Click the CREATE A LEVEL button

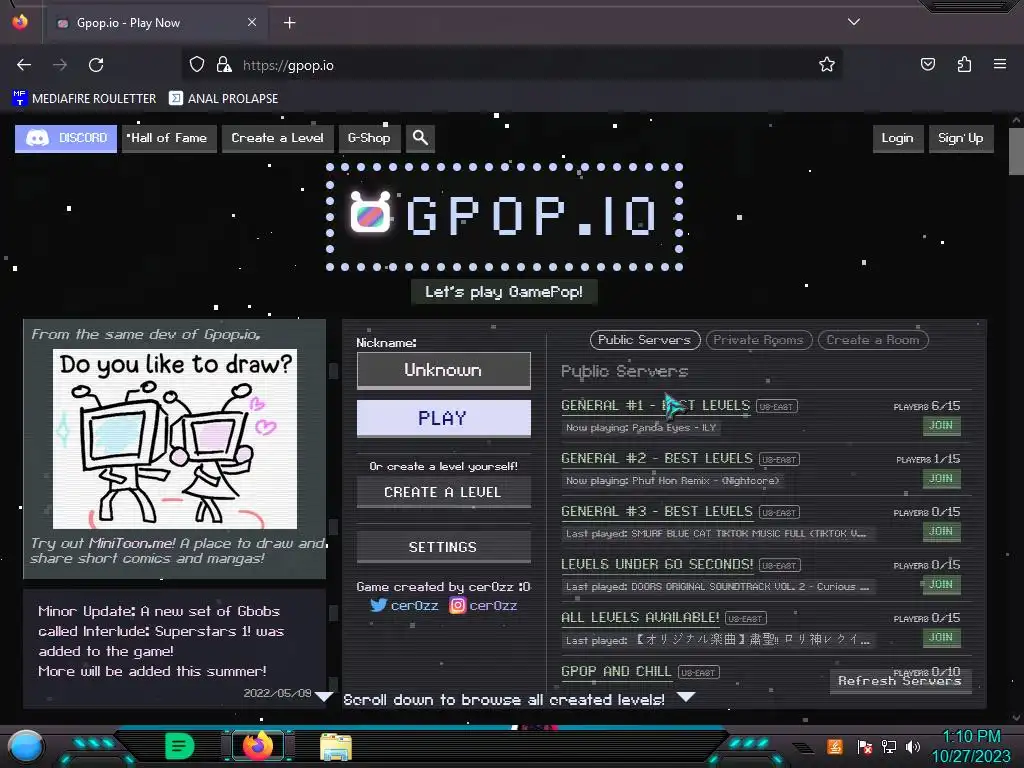click(443, 492)
